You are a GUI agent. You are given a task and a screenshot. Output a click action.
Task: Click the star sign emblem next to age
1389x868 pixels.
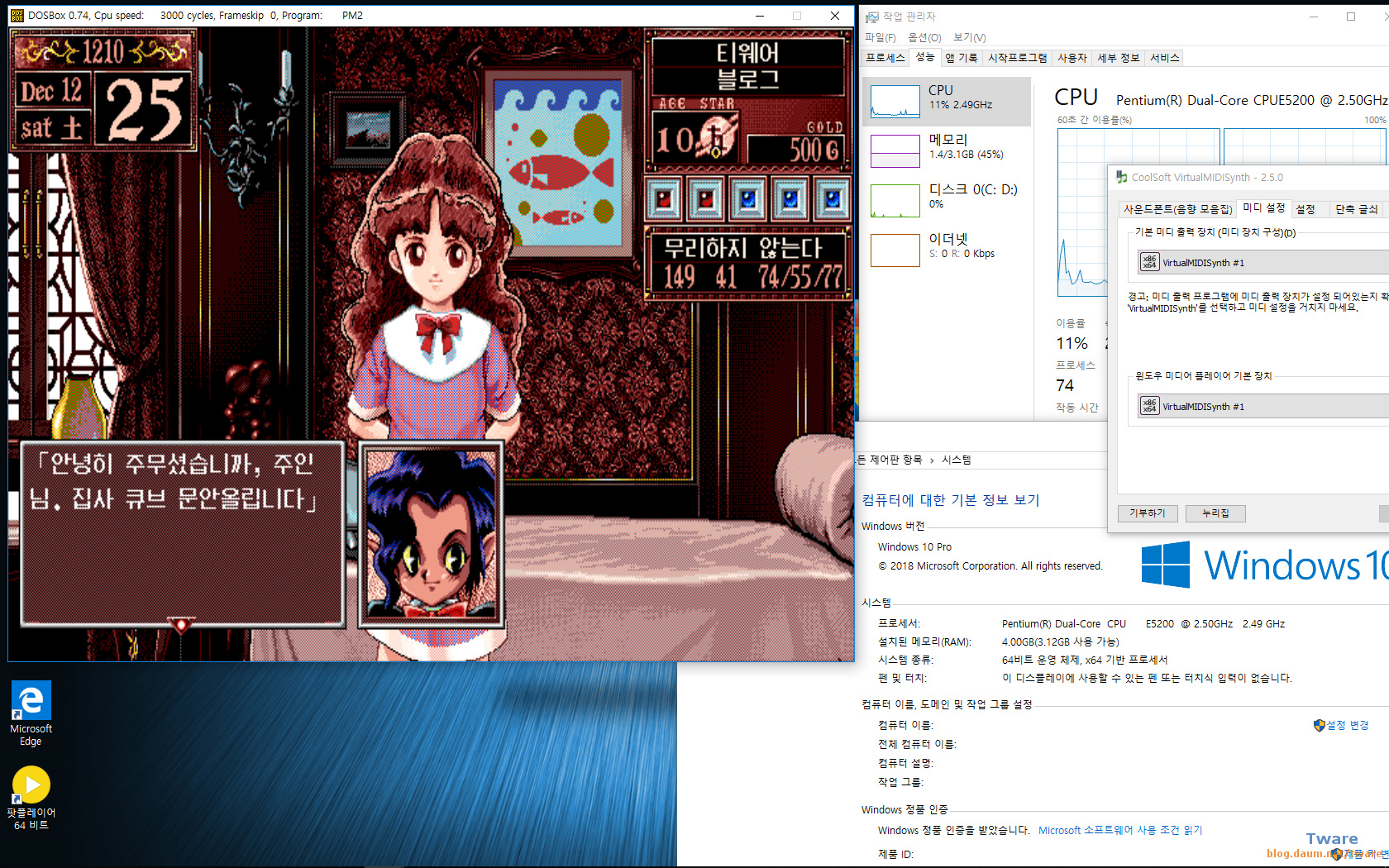coord(718,136)
